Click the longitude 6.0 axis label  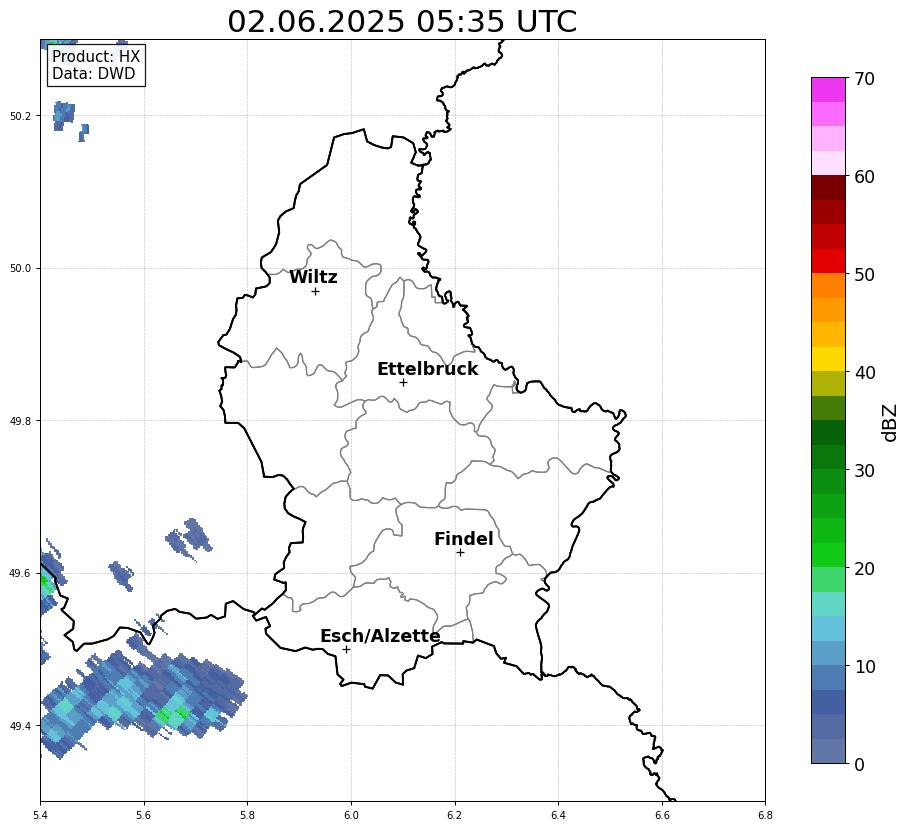coord(351,815)
